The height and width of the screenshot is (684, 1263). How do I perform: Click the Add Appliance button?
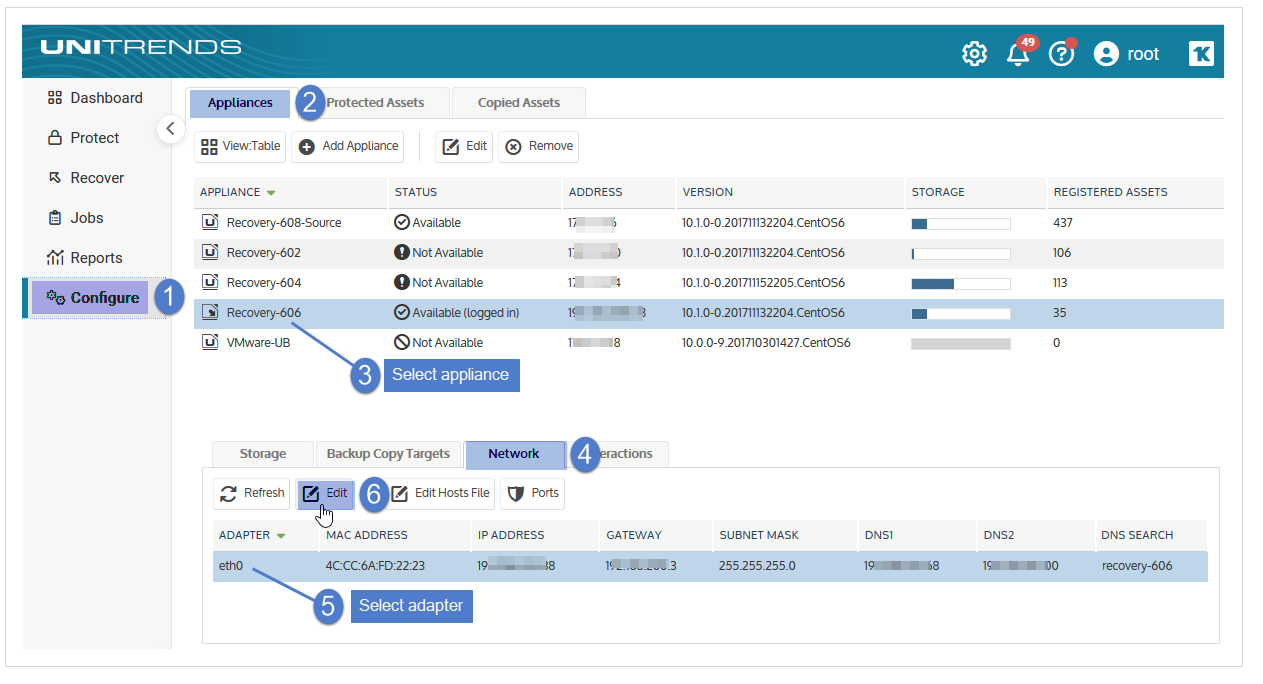coord(348,146)
